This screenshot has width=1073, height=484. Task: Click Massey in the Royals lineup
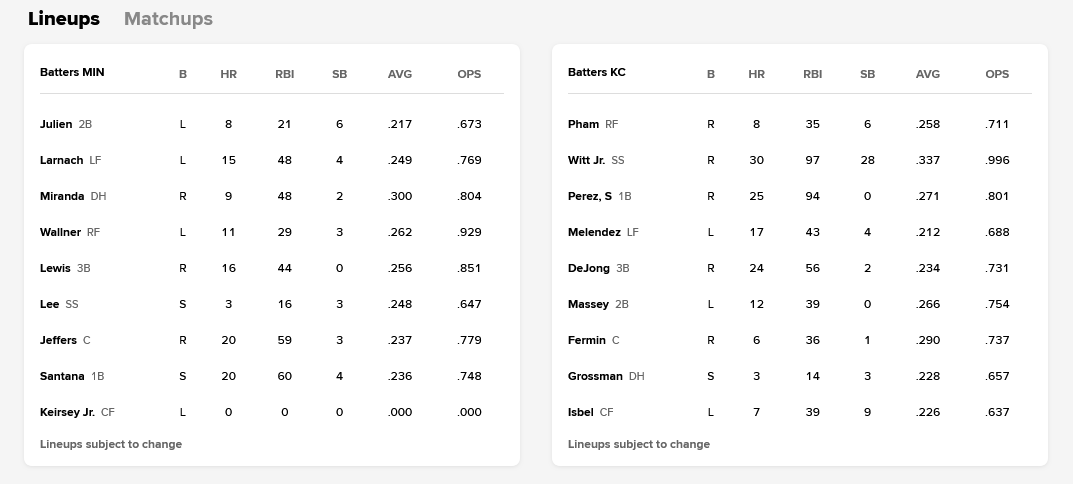(588, 304)
